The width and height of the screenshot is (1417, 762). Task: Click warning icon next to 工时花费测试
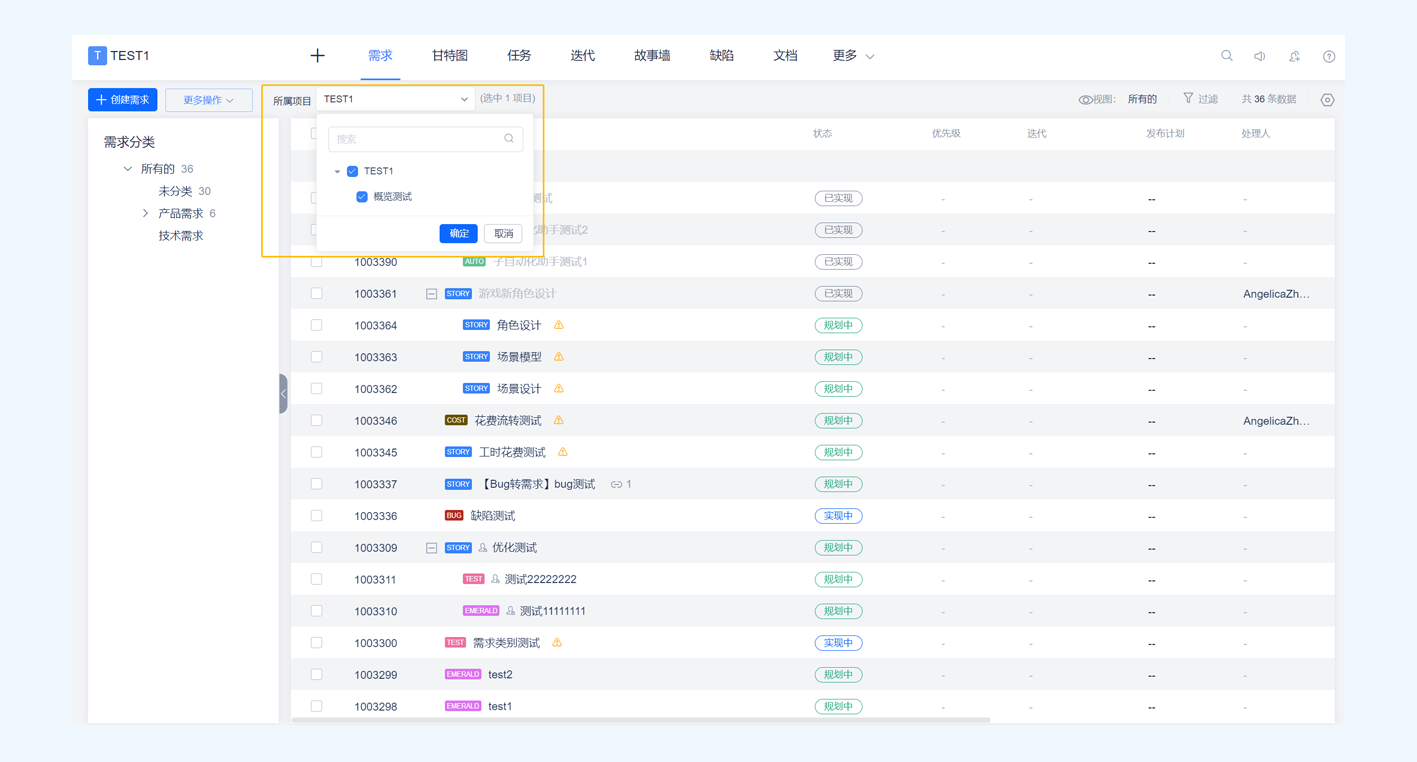[563, 452]
